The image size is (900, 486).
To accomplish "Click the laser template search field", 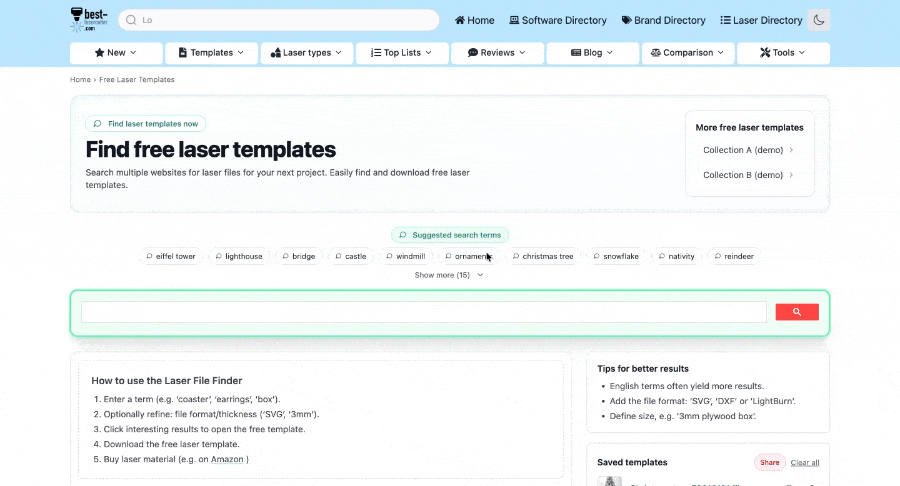I will pyautogui.click(x=423, y=312).
